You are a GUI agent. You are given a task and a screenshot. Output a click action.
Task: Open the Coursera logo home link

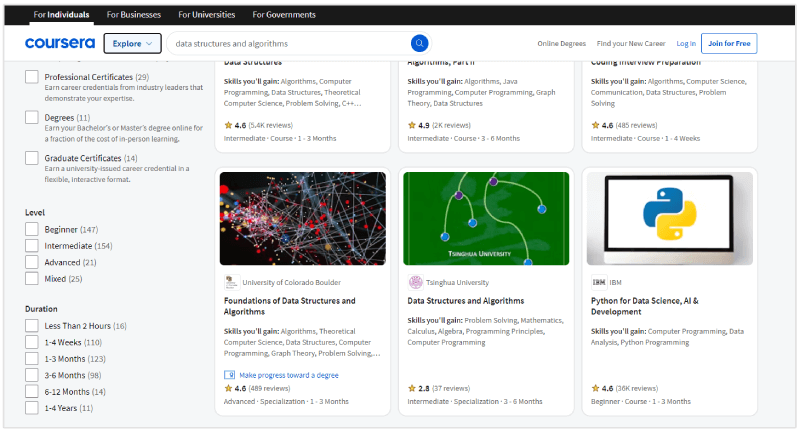(x=60, y=43)
